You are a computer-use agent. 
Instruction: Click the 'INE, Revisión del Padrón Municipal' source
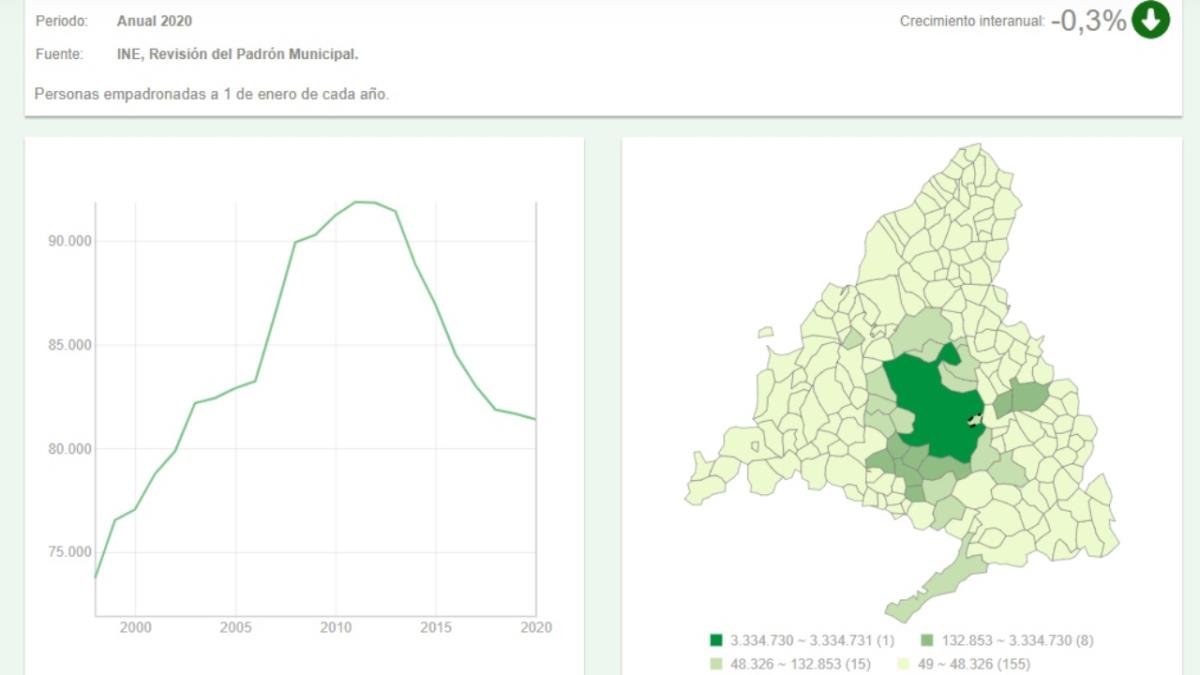237,54
